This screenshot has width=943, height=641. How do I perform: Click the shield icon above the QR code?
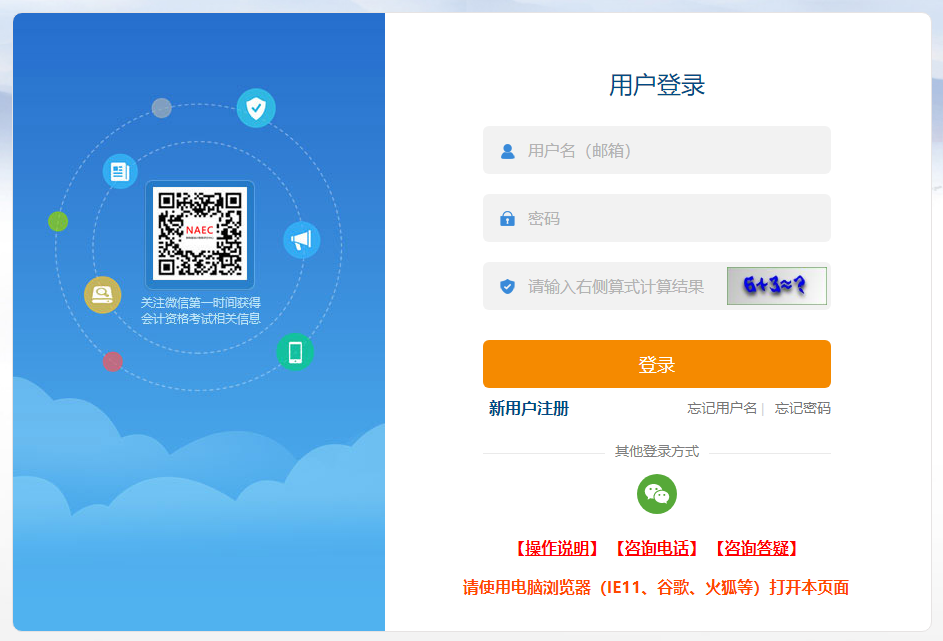tap(256, 107)
